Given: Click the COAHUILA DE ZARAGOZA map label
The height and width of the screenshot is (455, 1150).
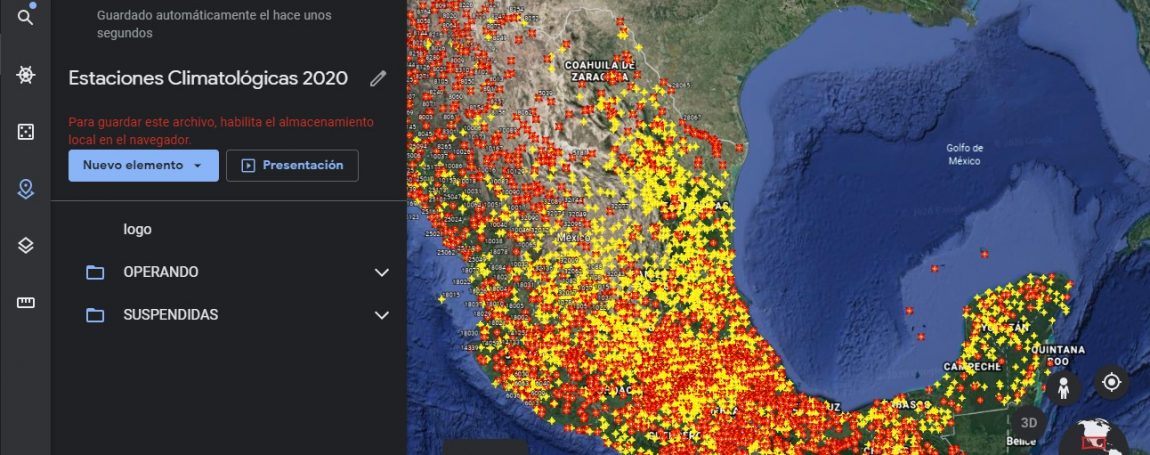Looking at the screenshot, I should [x=598, y=70].
